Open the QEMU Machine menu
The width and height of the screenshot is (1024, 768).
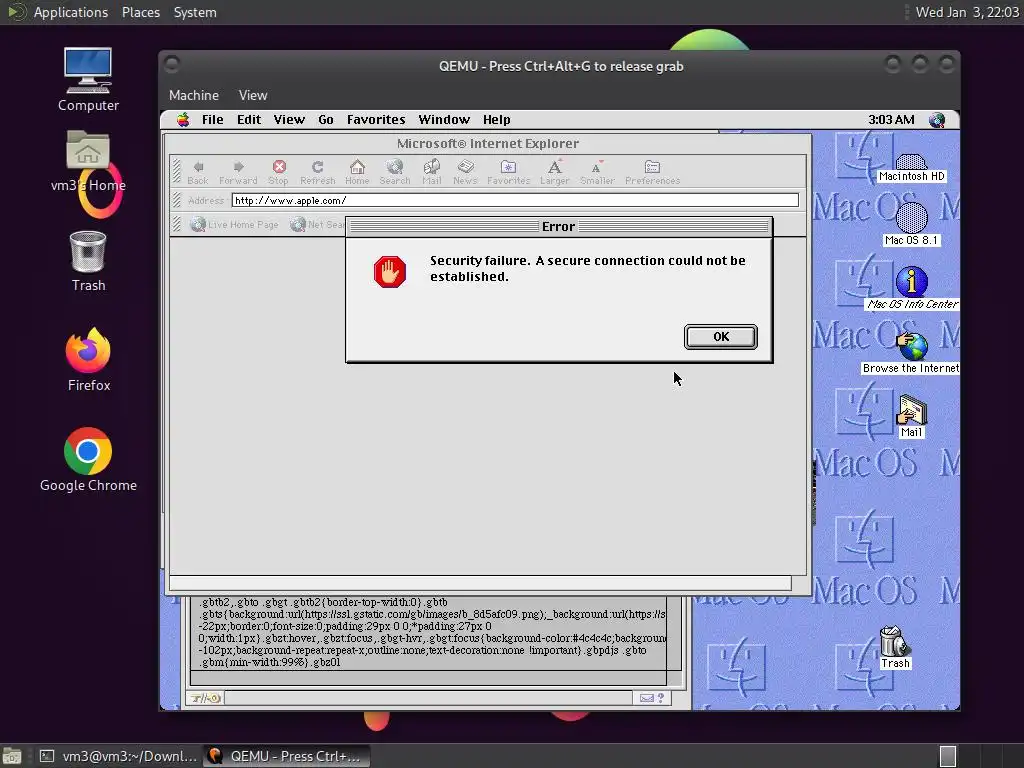(194, 95)
